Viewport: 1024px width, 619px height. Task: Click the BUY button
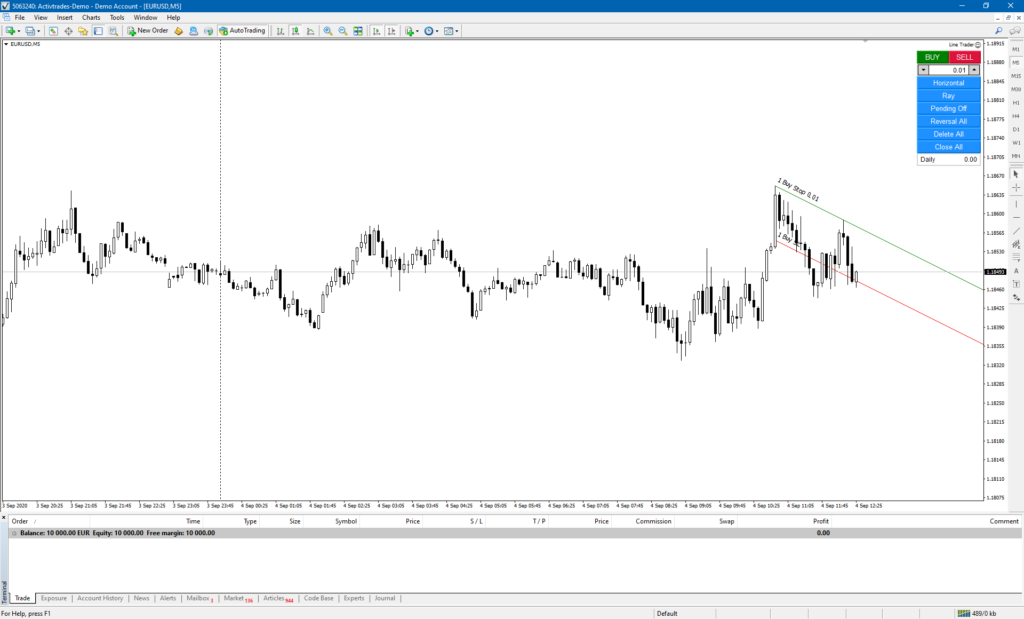tap(932, 57)
